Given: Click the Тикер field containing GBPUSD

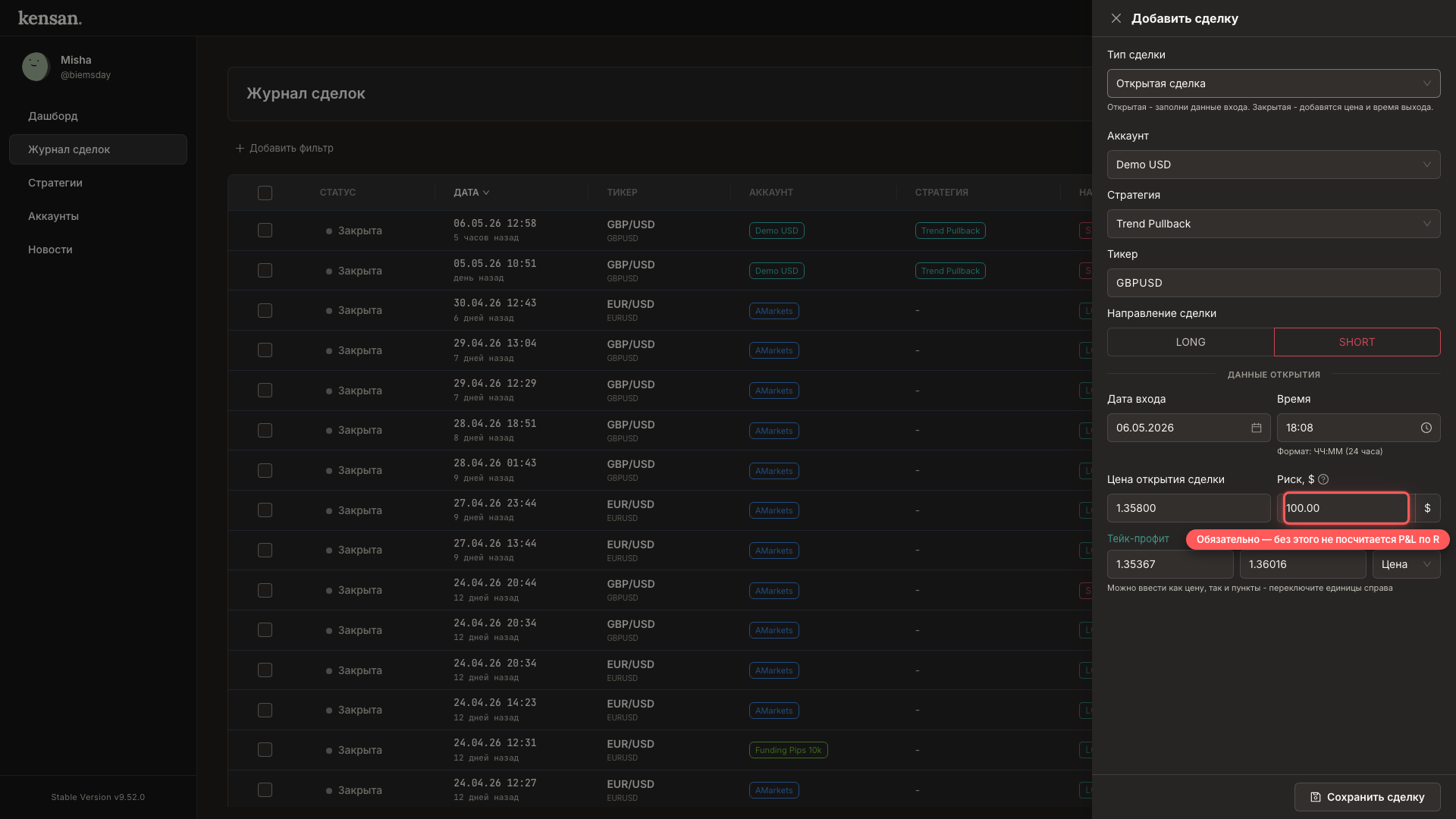Looking at the screenshot, I should 1273,283.
